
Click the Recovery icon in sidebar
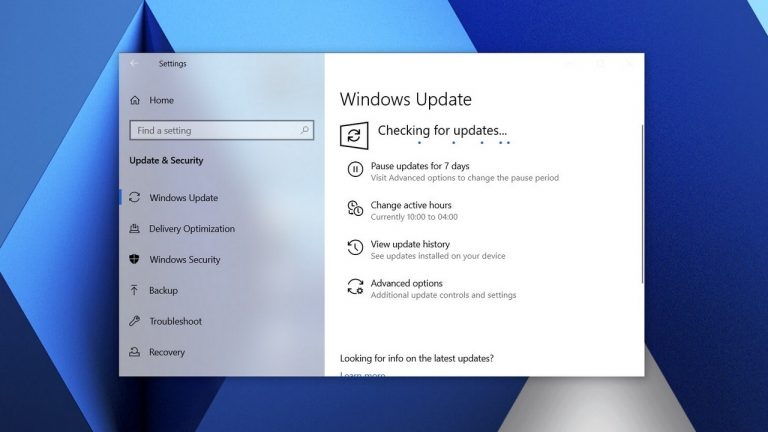tap(135, 352)
